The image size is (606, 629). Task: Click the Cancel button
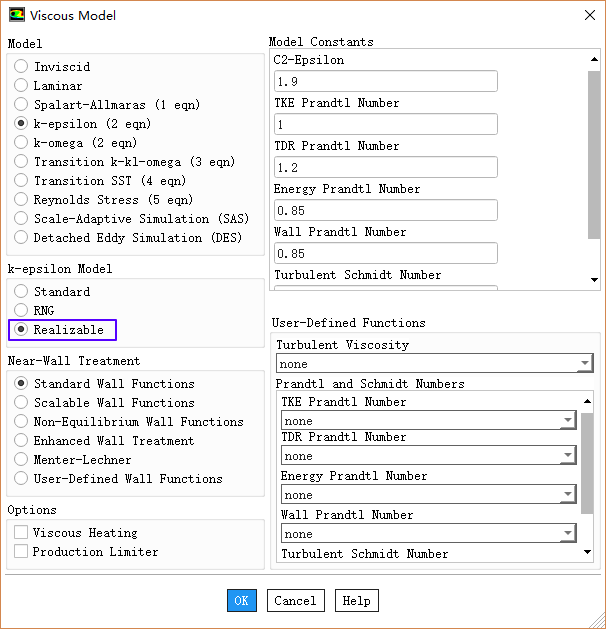[x=296, y=601]
